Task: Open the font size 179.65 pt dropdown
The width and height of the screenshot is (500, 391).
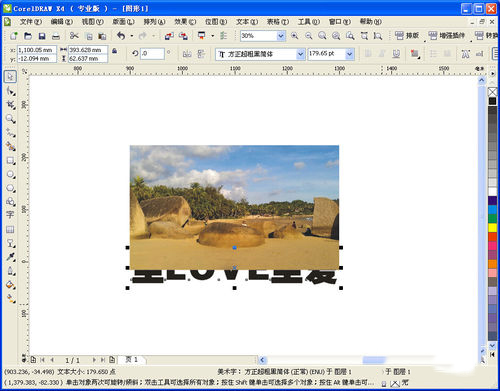Action: (x=350, y=54)
